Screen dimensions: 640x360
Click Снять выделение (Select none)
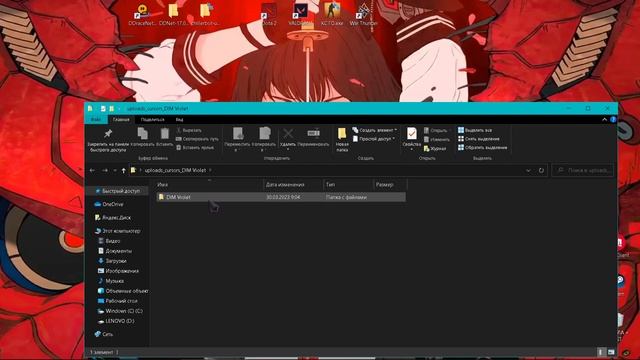click(478, 139)
